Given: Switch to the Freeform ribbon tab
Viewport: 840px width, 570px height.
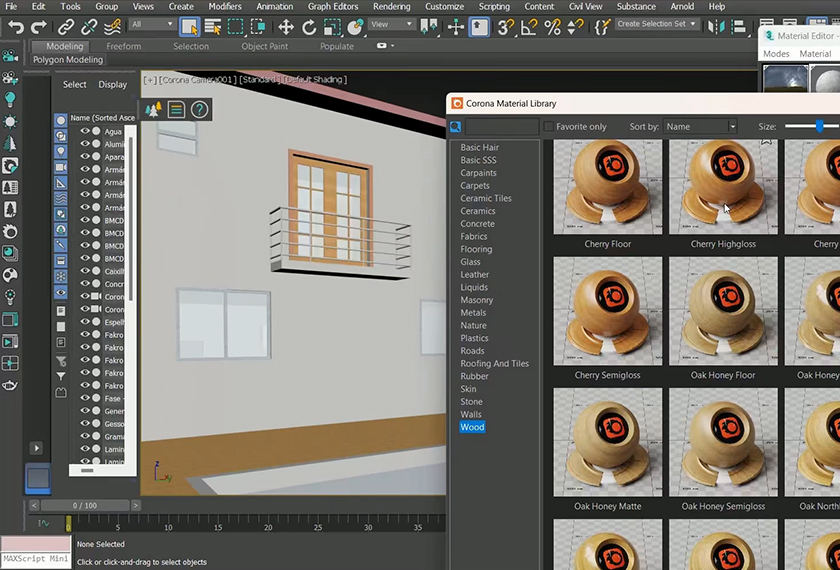Looking at the screenshot, I should (124, 46).
